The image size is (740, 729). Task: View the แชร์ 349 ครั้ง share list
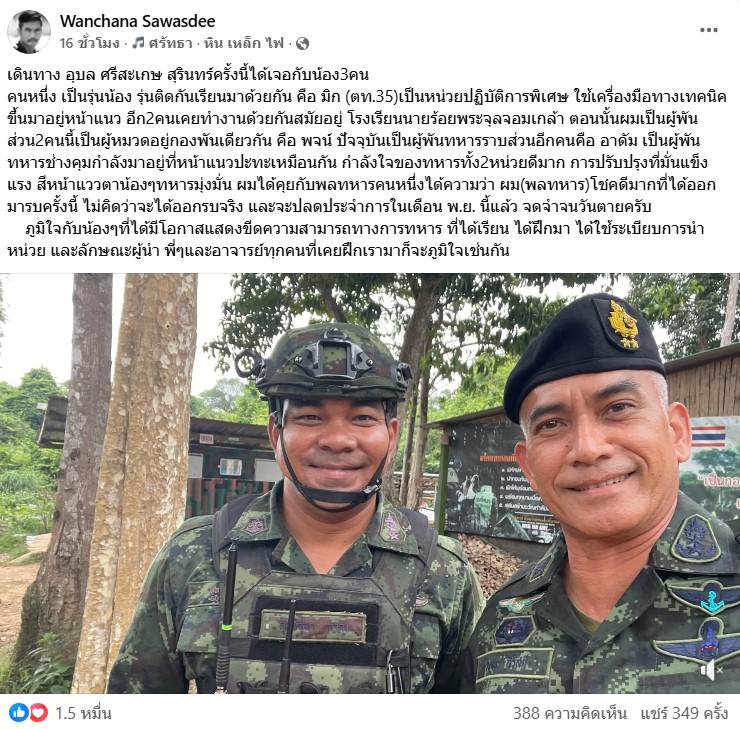[x=684, y=713]
